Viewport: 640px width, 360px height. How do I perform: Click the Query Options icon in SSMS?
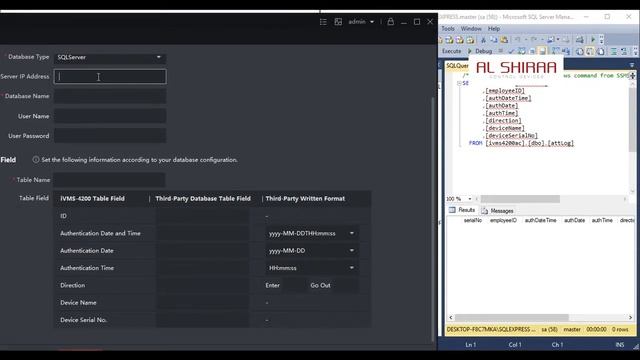532,51
